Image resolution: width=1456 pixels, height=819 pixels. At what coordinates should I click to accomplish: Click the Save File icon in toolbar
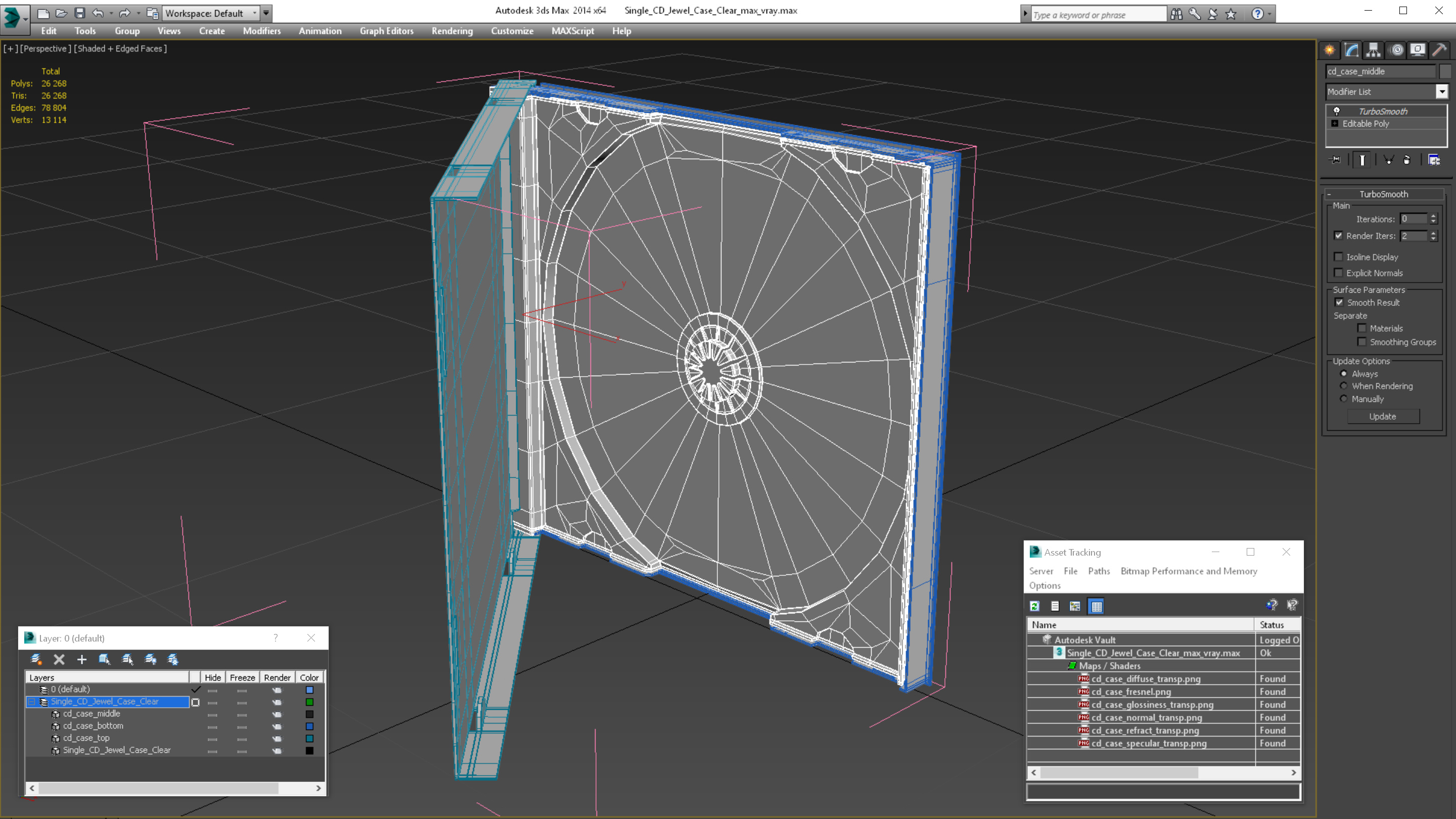click(x=80, y=13)
